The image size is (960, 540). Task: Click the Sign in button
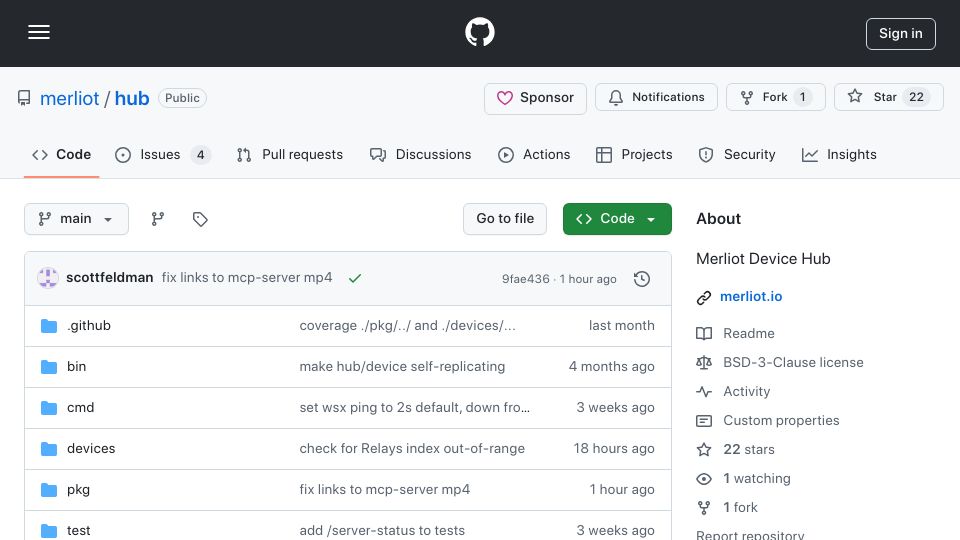click(x=900, y=34)
